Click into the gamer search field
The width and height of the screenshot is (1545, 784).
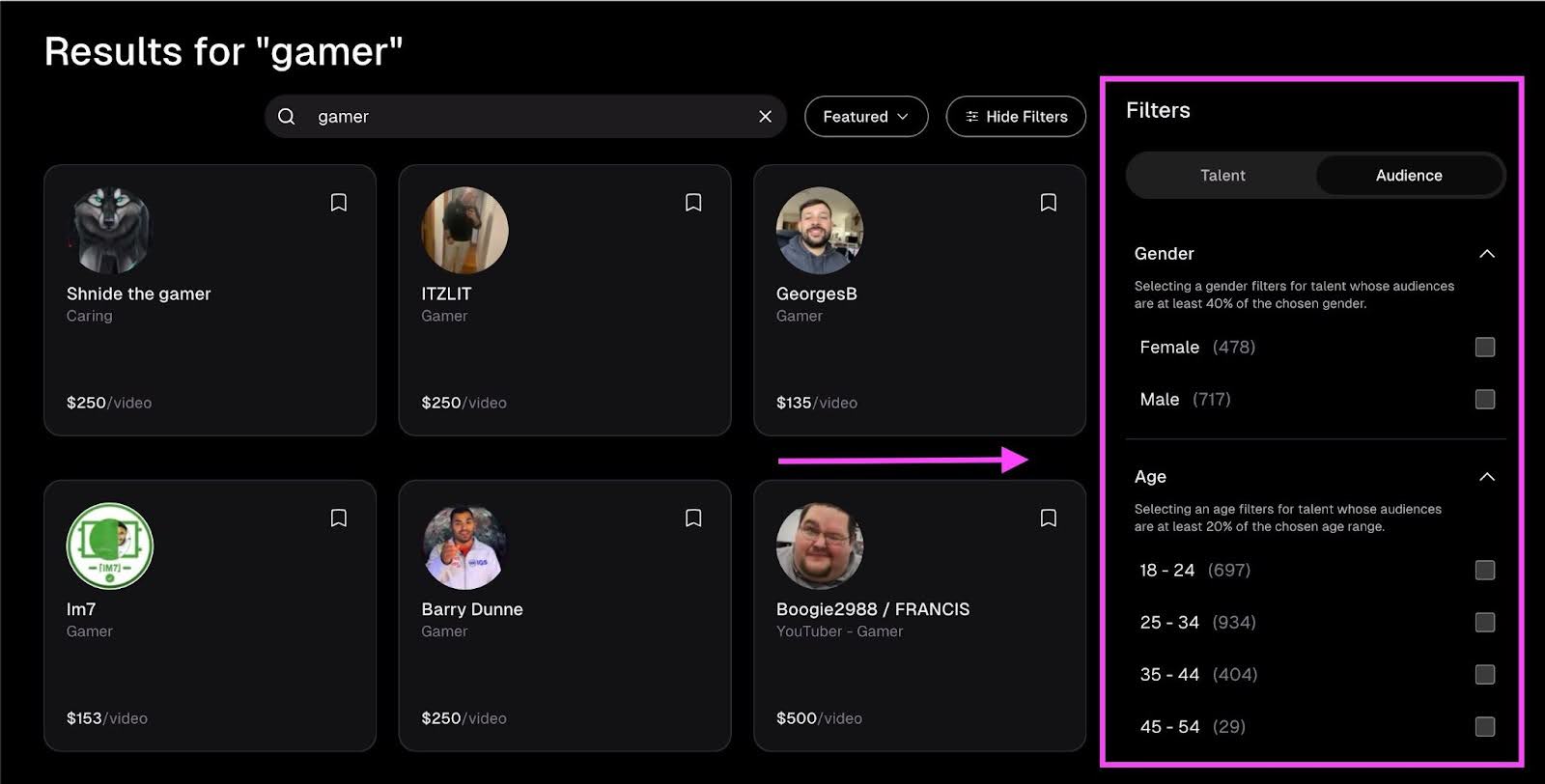[x=525, y=117]
